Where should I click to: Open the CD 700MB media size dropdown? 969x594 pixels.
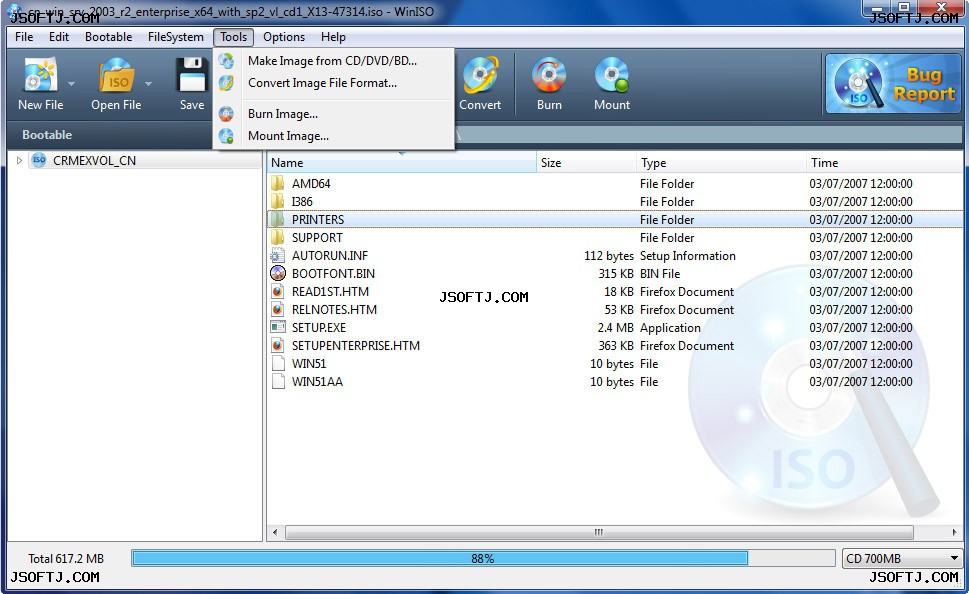pos(902,558)
